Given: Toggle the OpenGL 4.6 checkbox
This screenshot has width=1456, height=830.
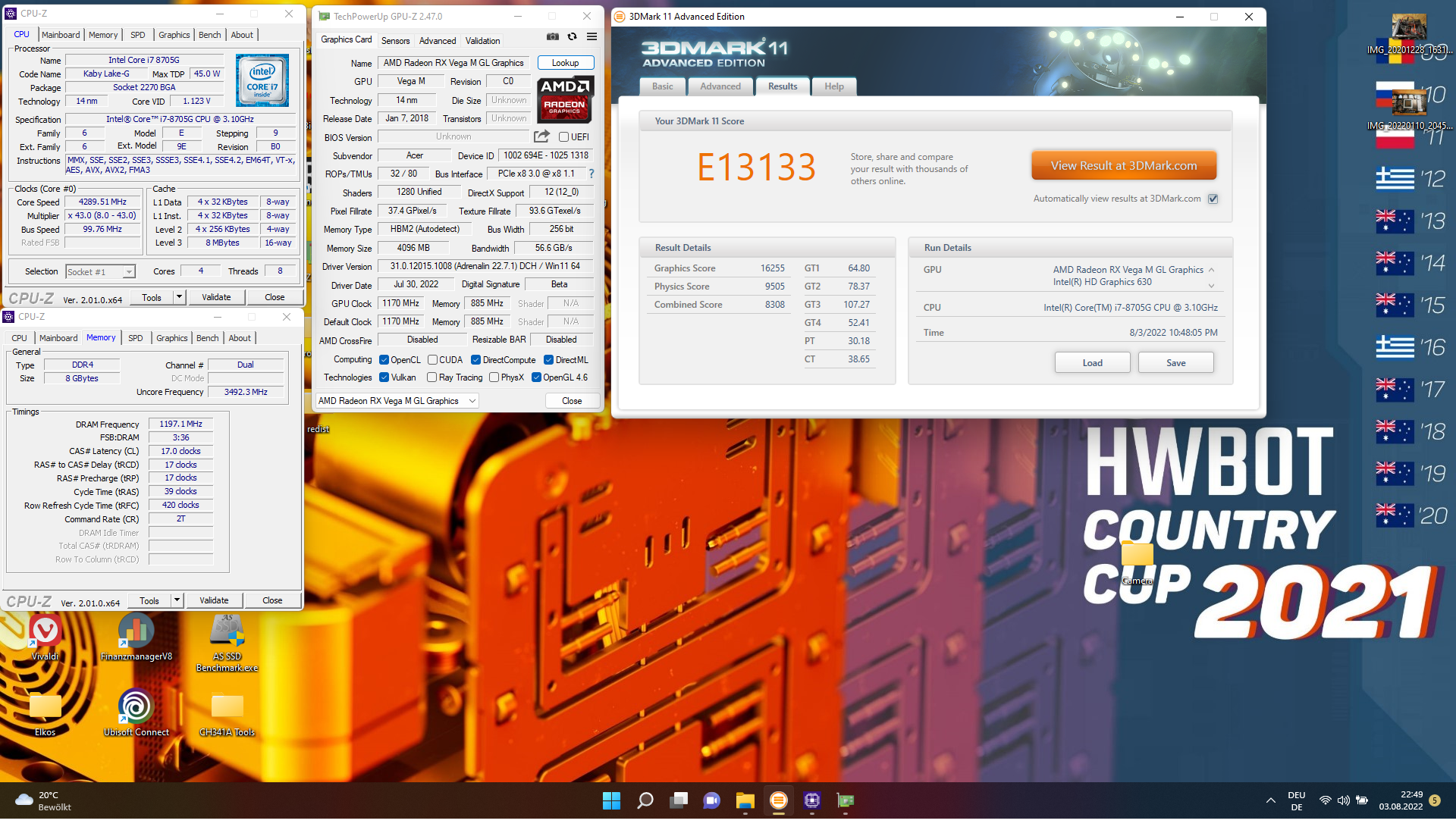Looking at the screenshot, I should pos(536,377).
